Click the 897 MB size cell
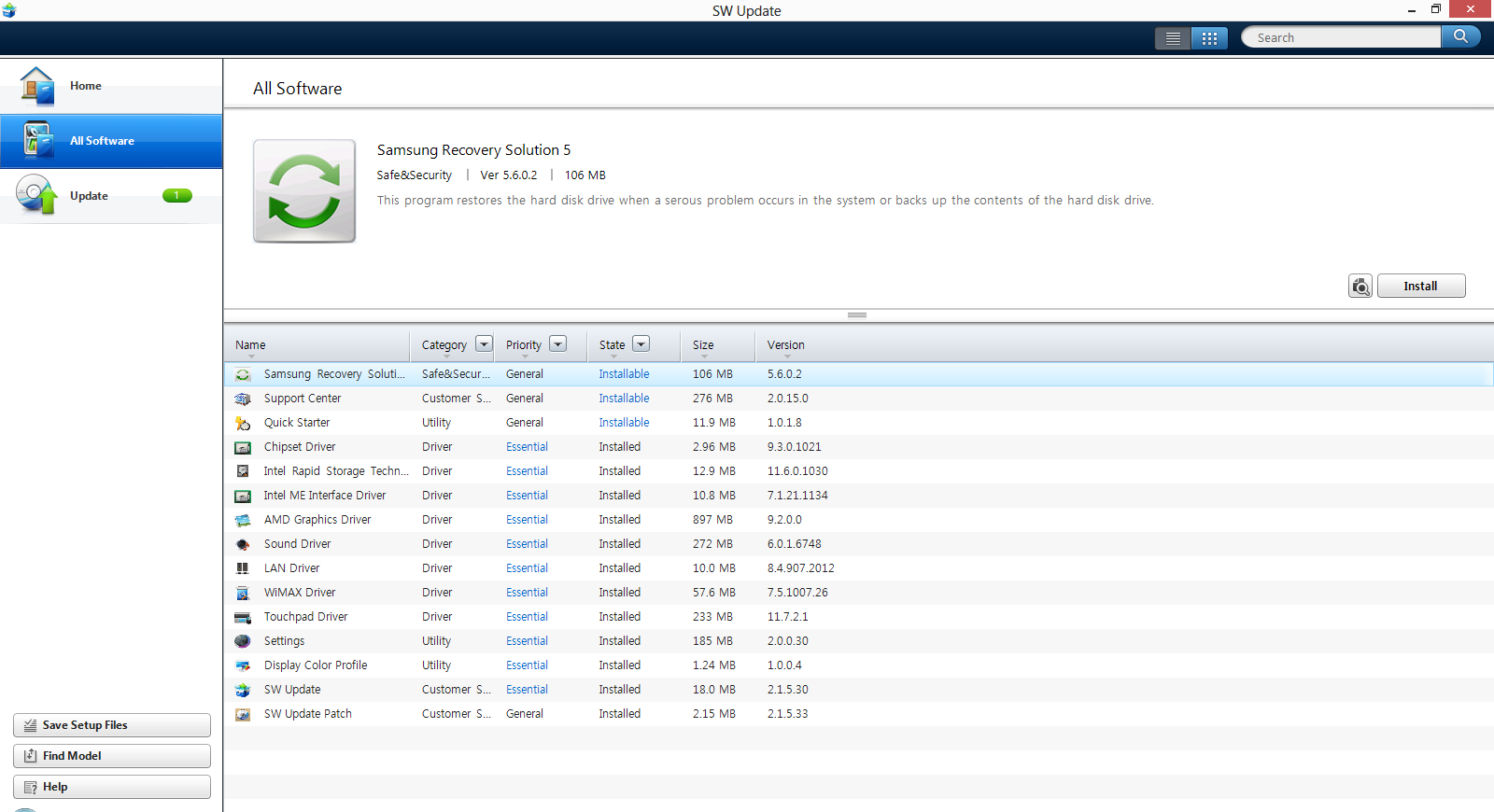 pyautogui.click(x=712, y=520)
